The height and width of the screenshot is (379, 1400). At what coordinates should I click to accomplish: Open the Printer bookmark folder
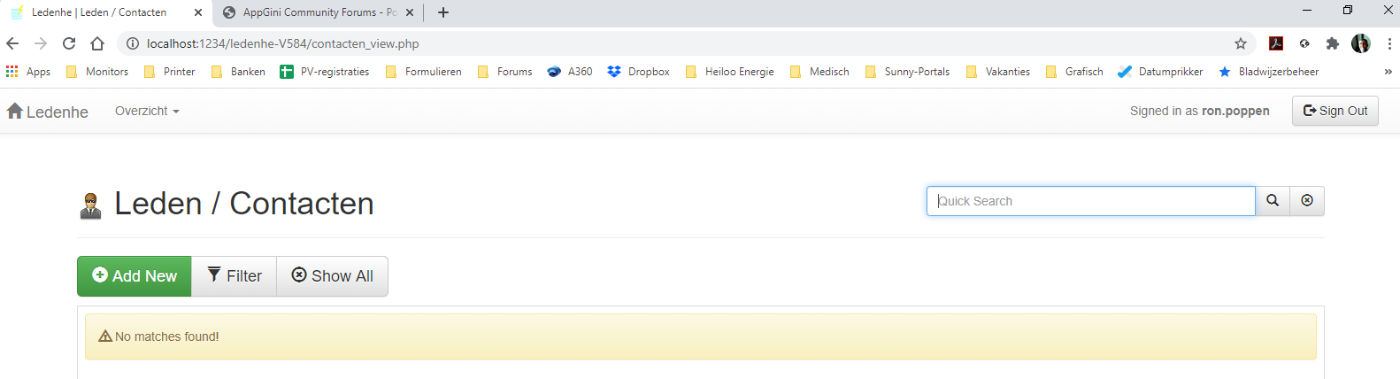pos(169,72)
